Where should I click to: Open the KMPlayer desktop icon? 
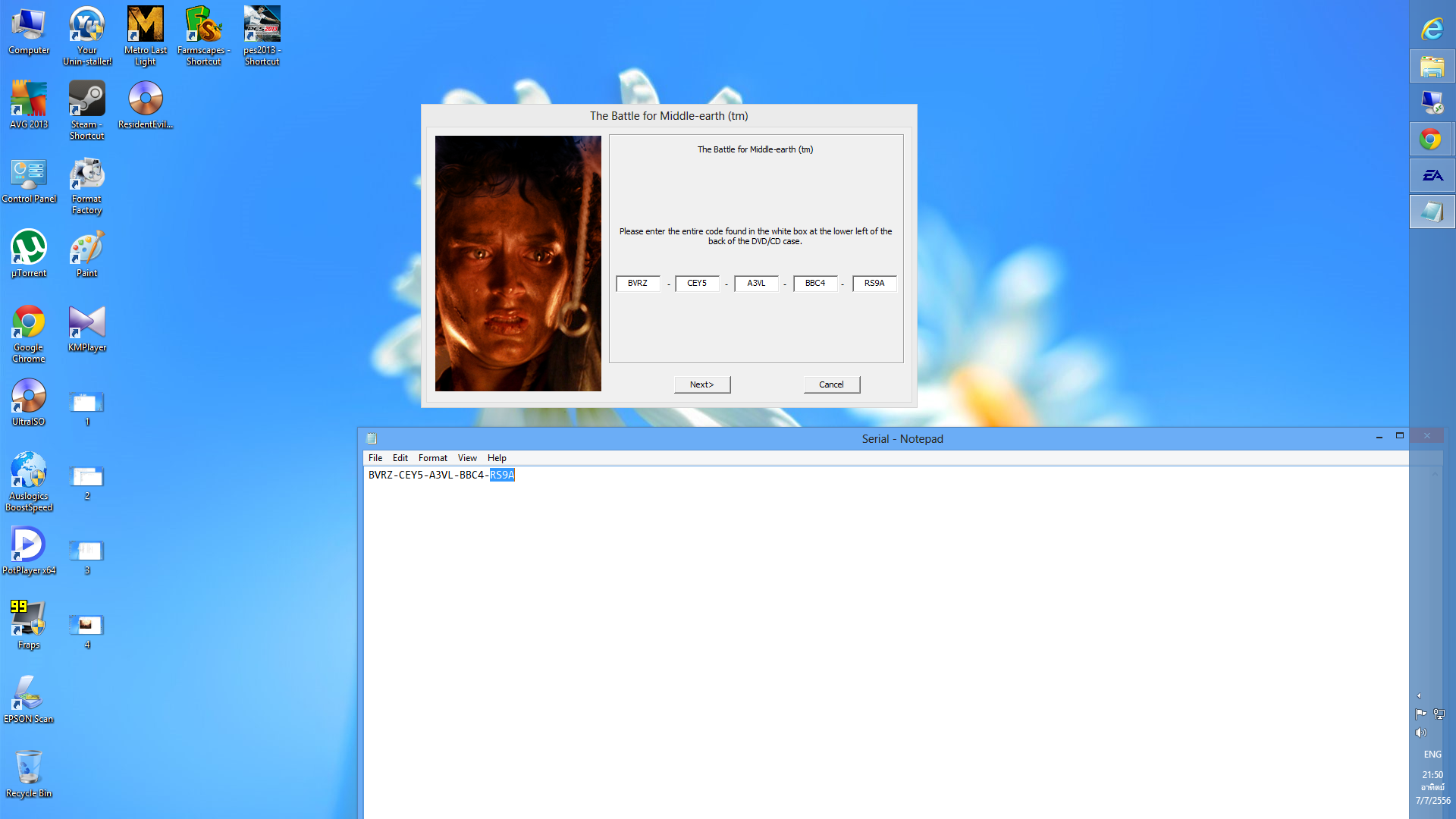pos(86,323)
